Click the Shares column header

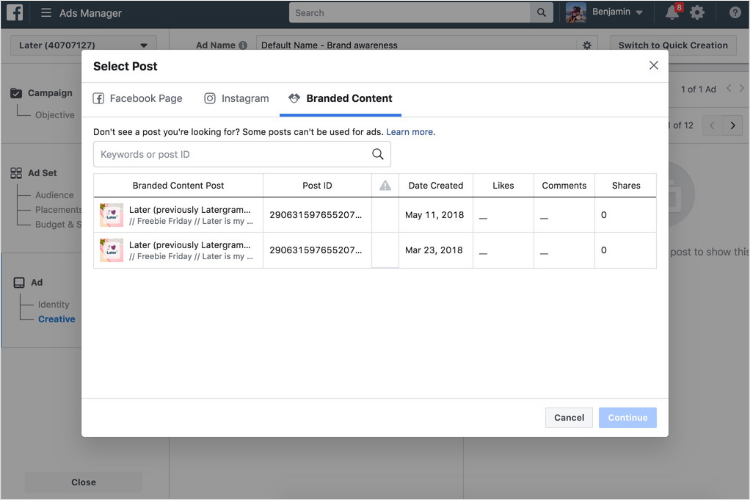point(626,186)
